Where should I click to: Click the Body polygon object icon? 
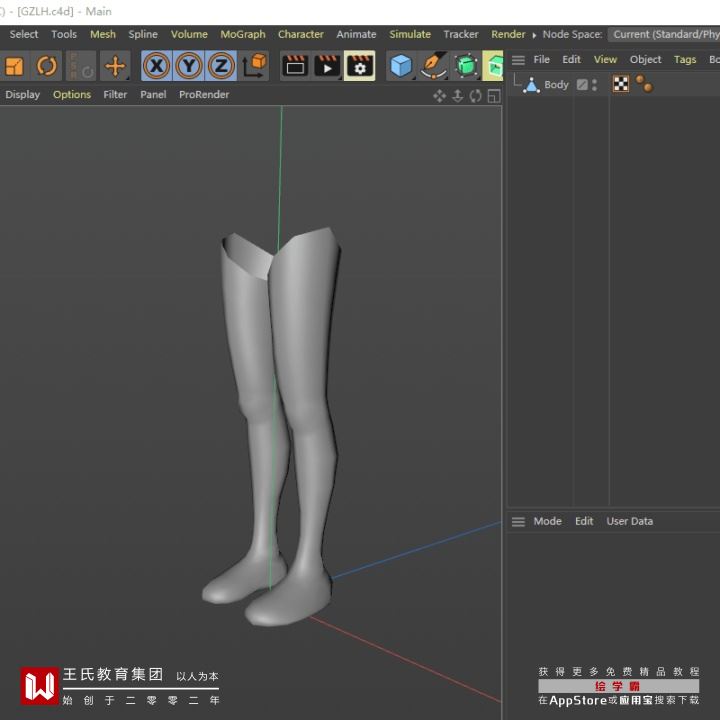click(531, 85)
